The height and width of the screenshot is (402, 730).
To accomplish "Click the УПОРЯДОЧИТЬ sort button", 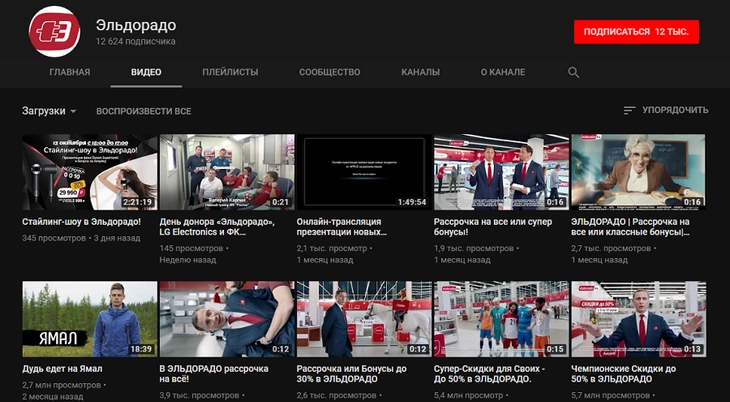I will coord(666,110).
